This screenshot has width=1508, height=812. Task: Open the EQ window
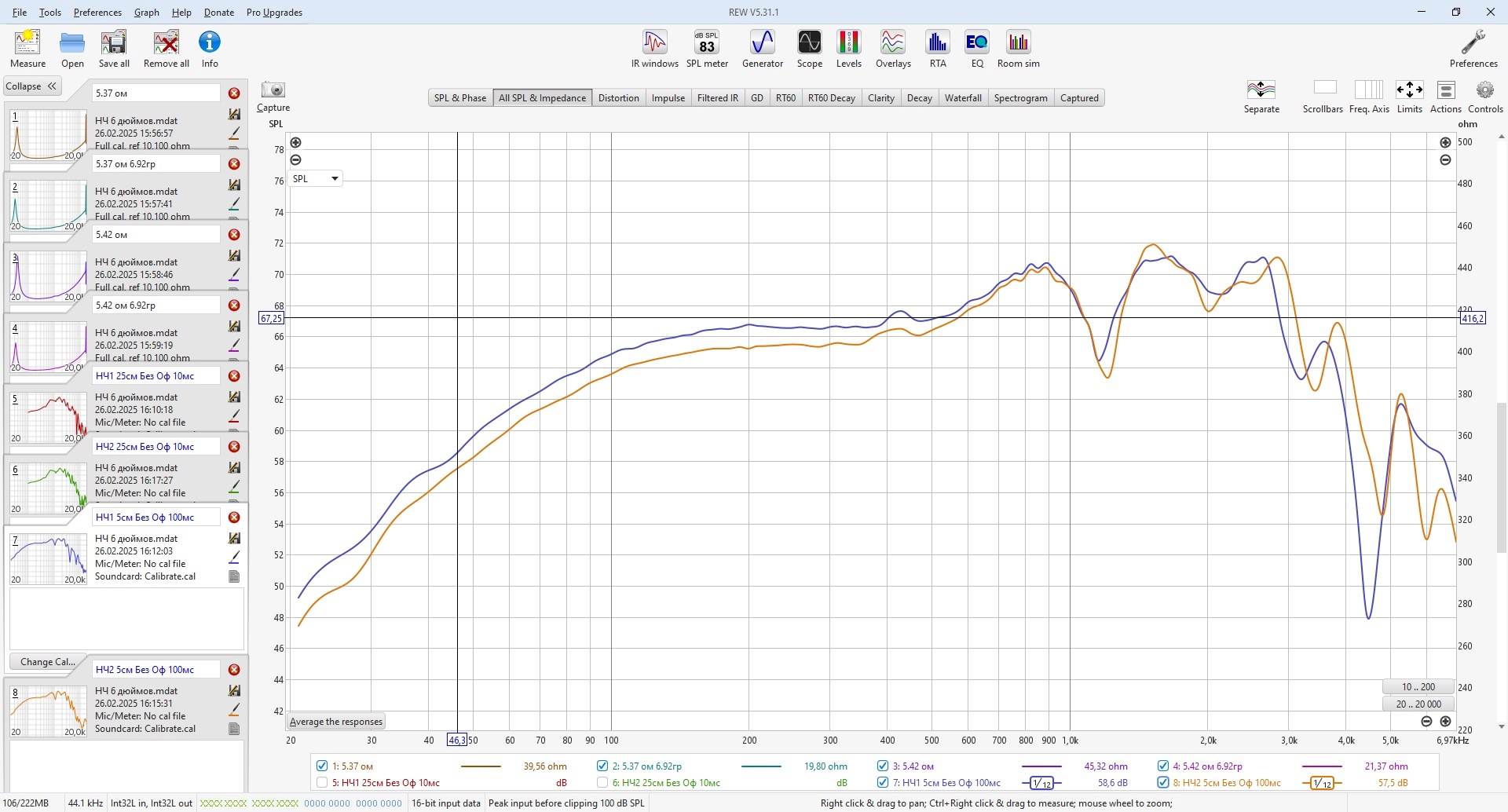(x=977, y=49)
